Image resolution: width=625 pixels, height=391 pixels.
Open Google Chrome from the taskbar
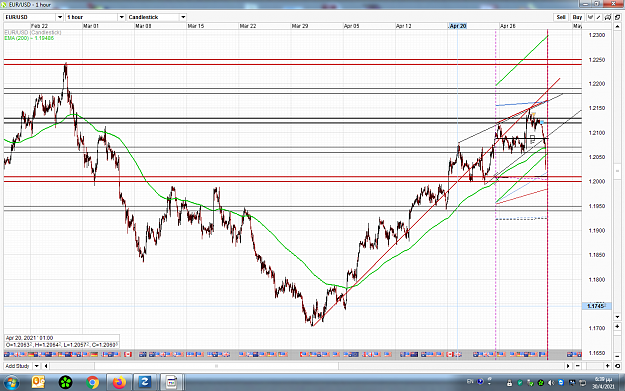(92, 383)
